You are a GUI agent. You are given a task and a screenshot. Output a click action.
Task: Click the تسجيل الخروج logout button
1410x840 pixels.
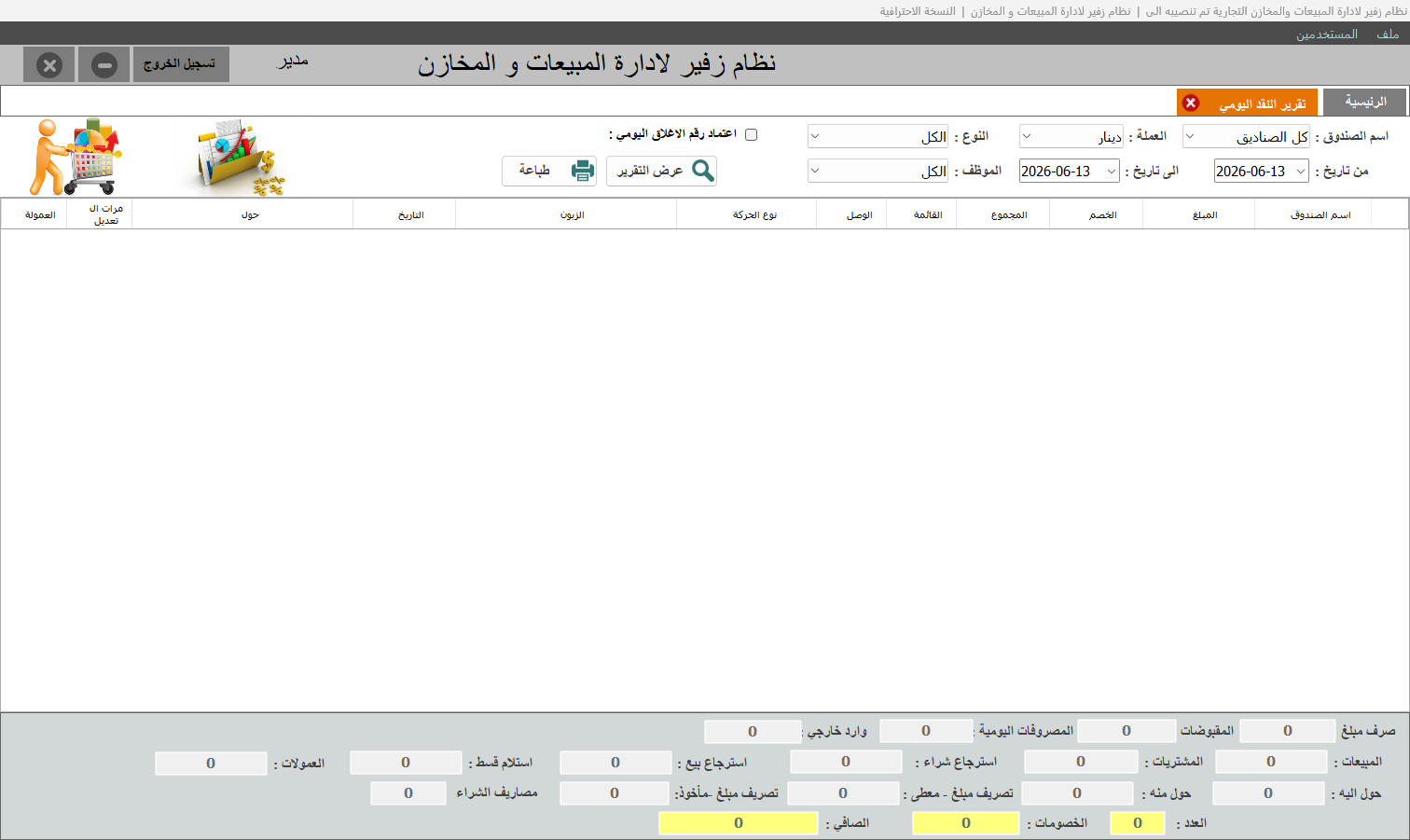[x=181, y=64]
